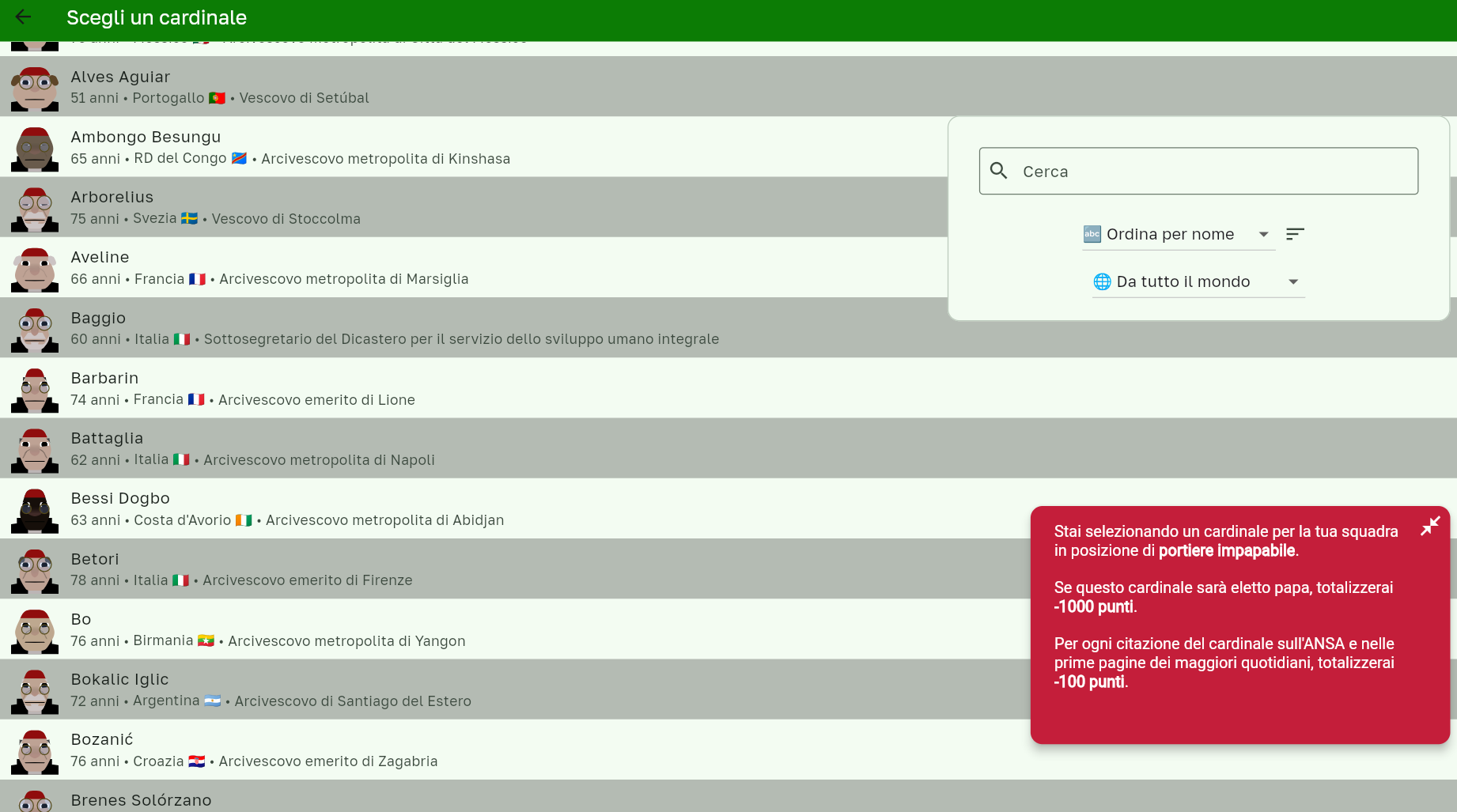Open the 'Ordina per nome' dropdown
Screen dimensions: 1457x812
pyautogui.click(x=1177, y=234)
